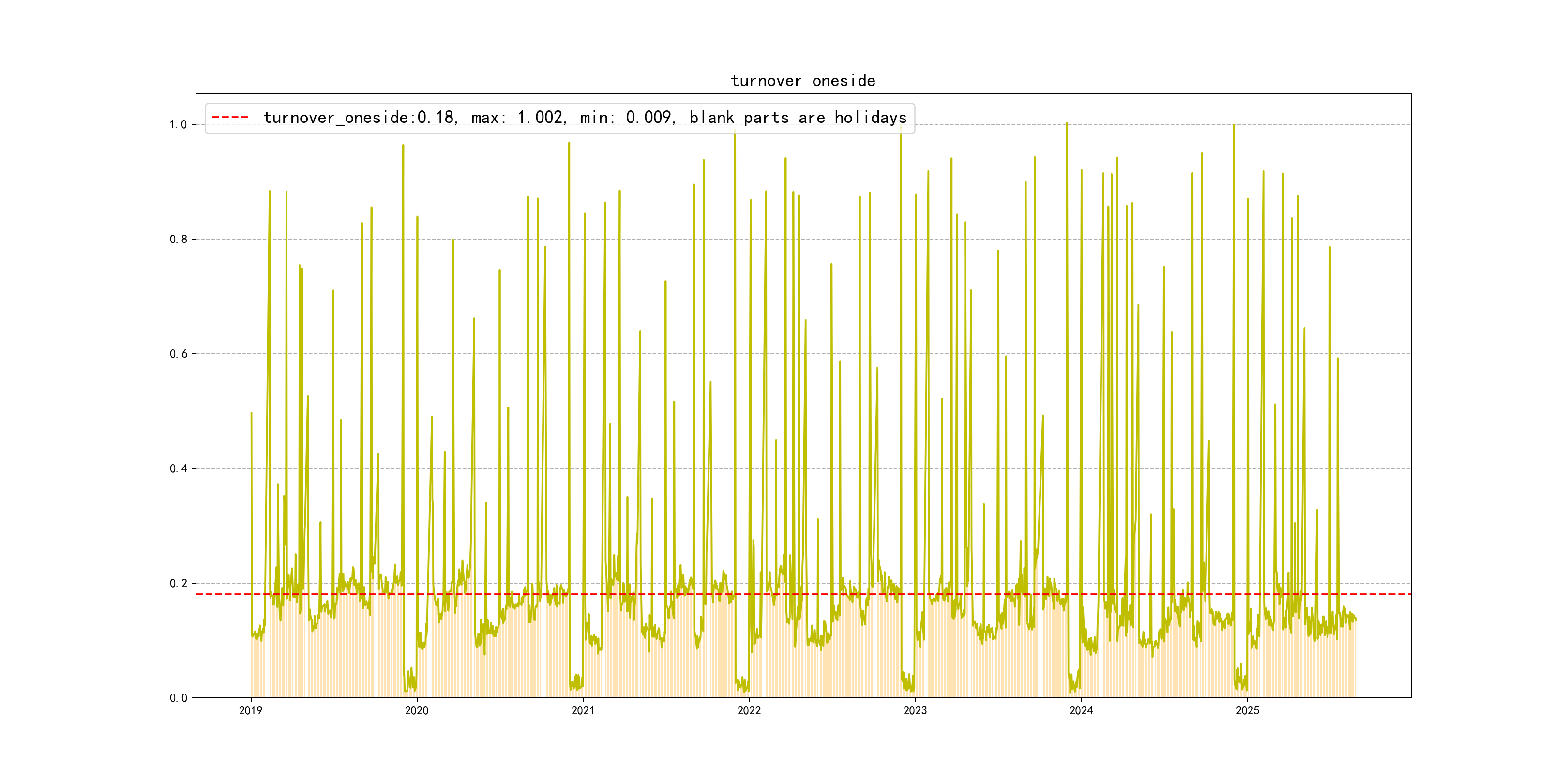This screenshot has width=1568, height=784.
Task: Click the 2024 x-axis tick label
Action: [x=1081, y=710]
